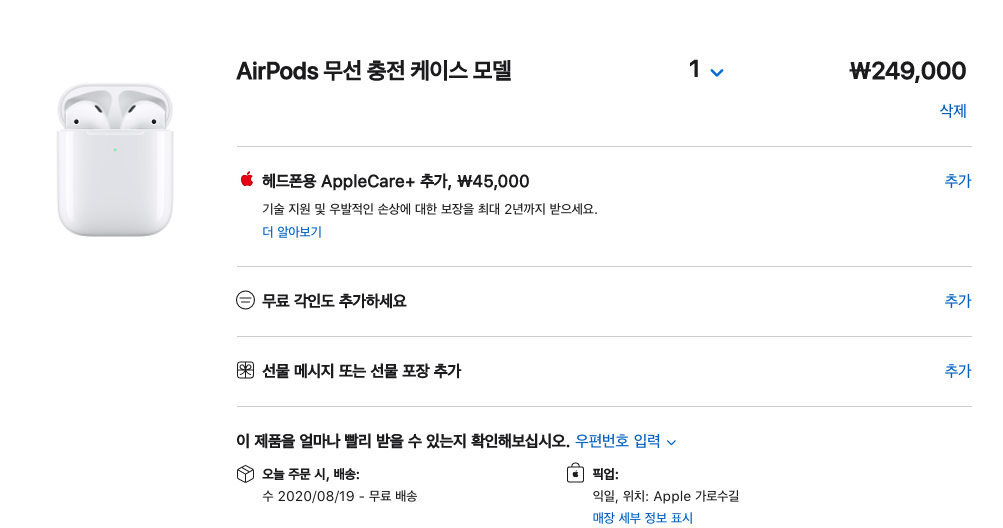The height and width of the screenshot is (528, 1003).
Task: Open the AirPods 무선 충전 케이스 모델 title
Action: [x=374, y=70]
